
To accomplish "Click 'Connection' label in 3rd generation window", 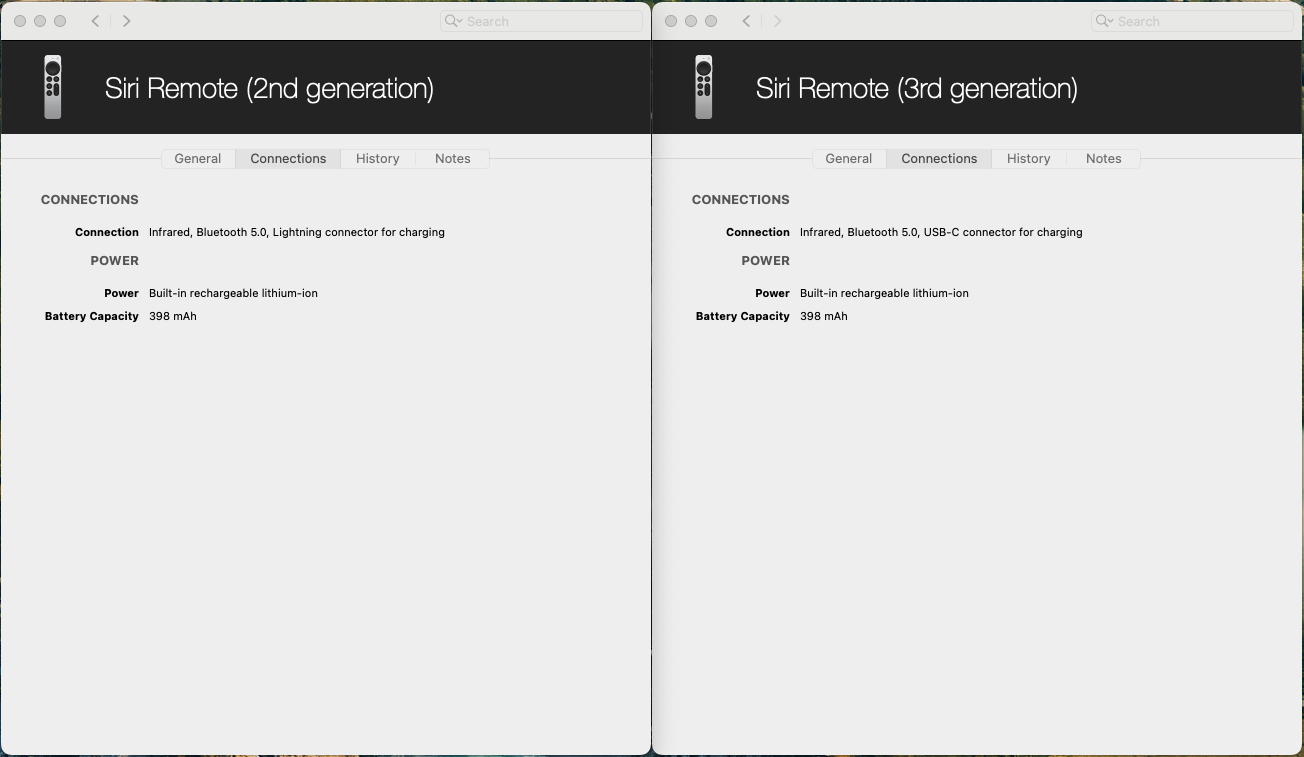I will point(757,232).
